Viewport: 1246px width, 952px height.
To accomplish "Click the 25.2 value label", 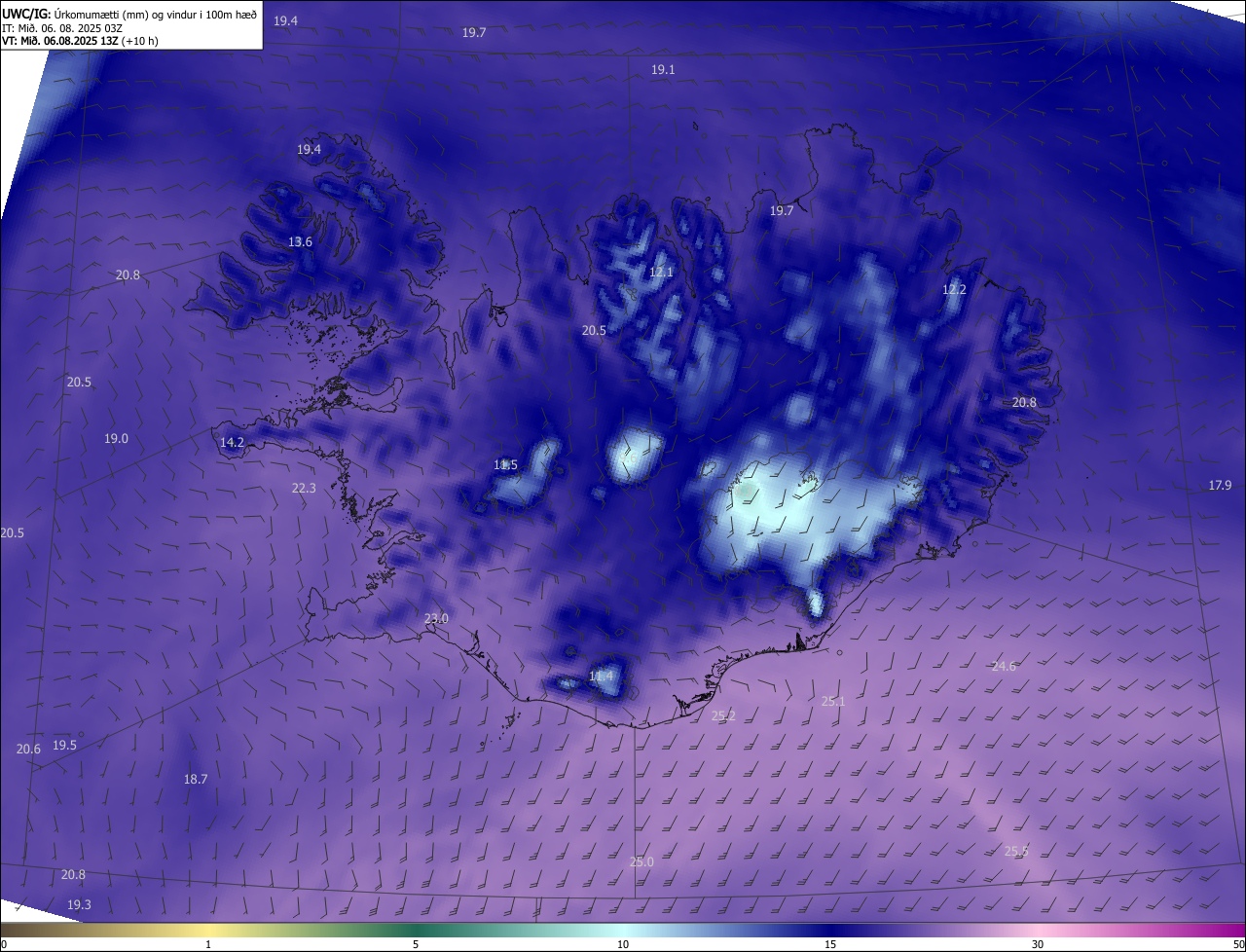I will 723,716.
